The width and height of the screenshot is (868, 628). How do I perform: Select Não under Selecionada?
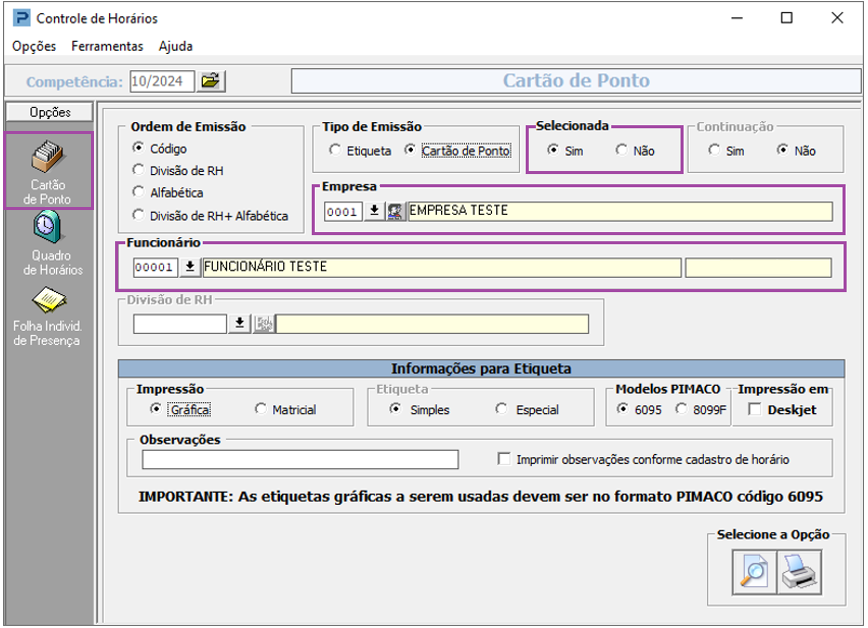click(621, 151)
